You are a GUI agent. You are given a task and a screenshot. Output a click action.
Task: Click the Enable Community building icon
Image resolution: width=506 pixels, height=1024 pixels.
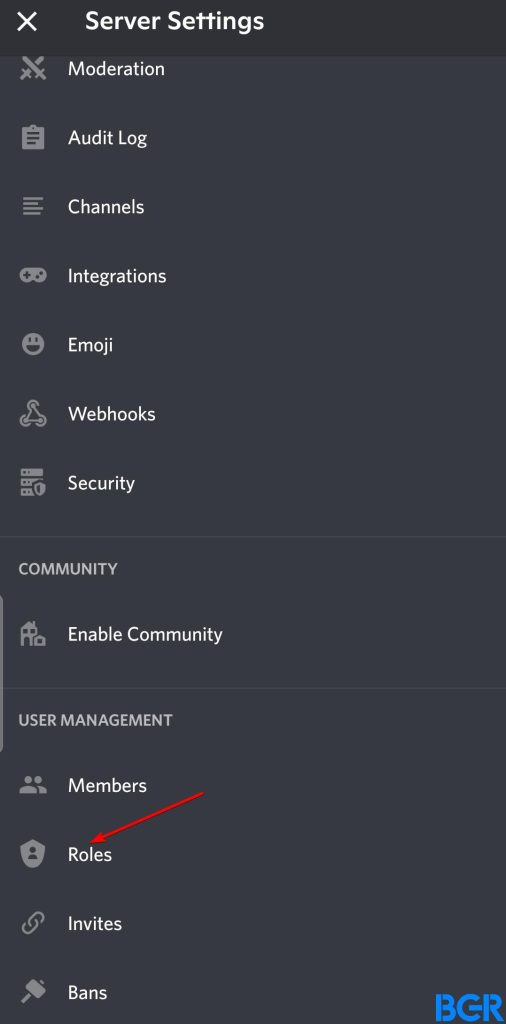pos(33,633)
